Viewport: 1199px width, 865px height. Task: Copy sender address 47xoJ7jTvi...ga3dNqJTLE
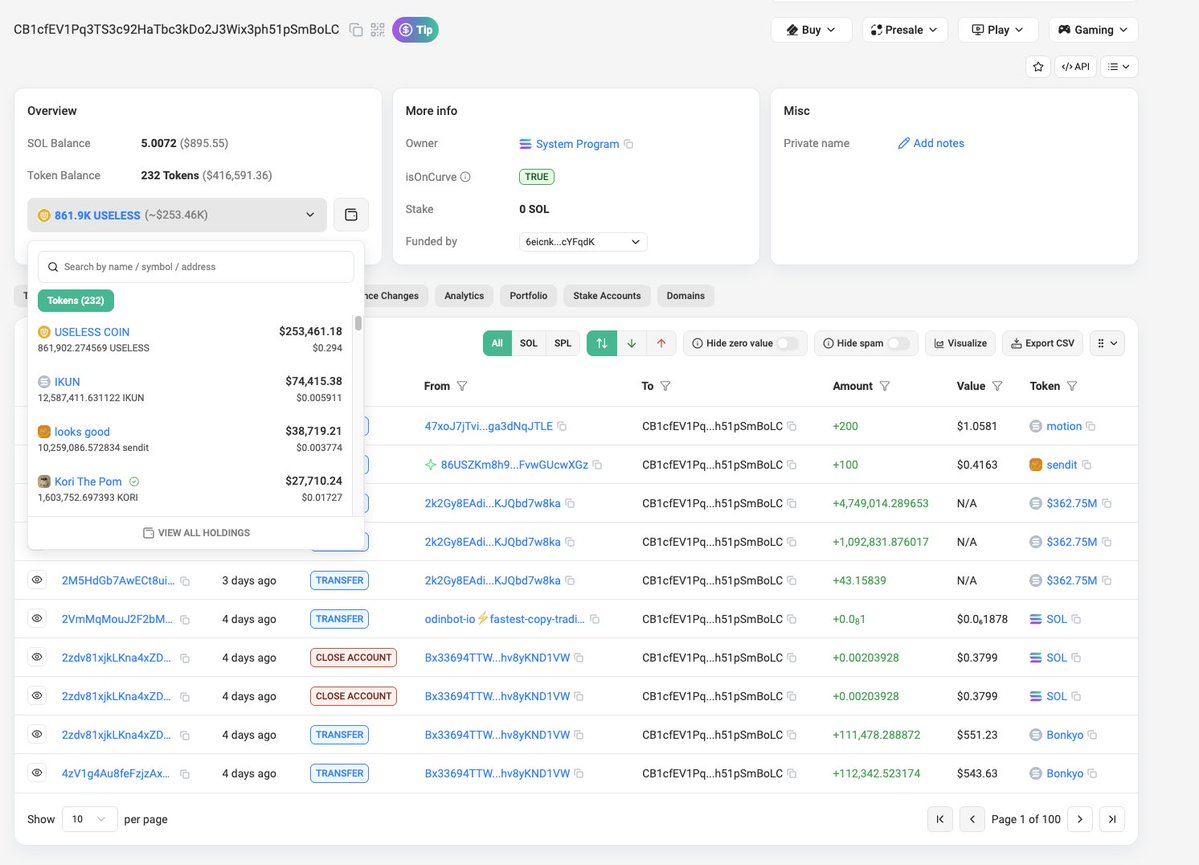tap(562, 426)
